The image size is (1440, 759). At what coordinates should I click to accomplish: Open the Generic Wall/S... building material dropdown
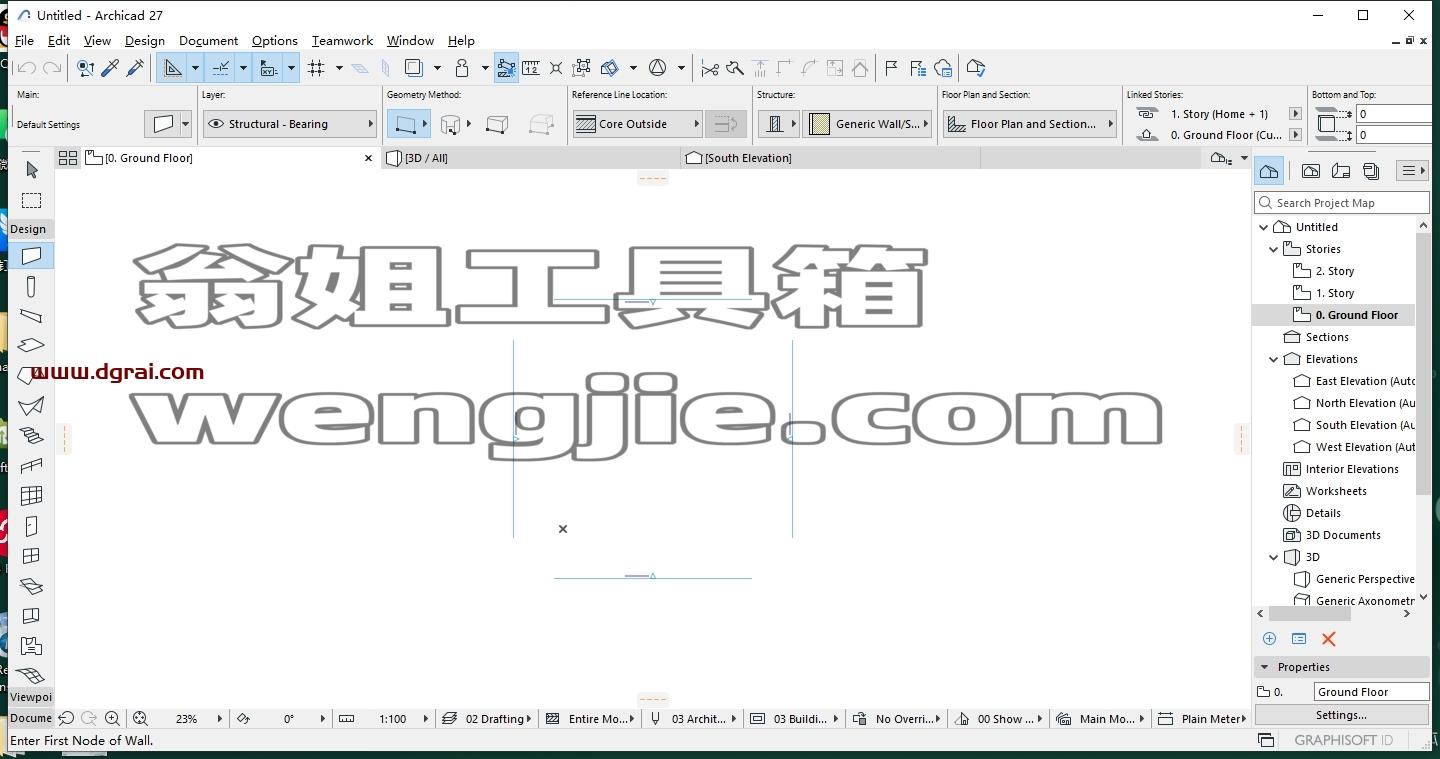(x=867, y=124)
